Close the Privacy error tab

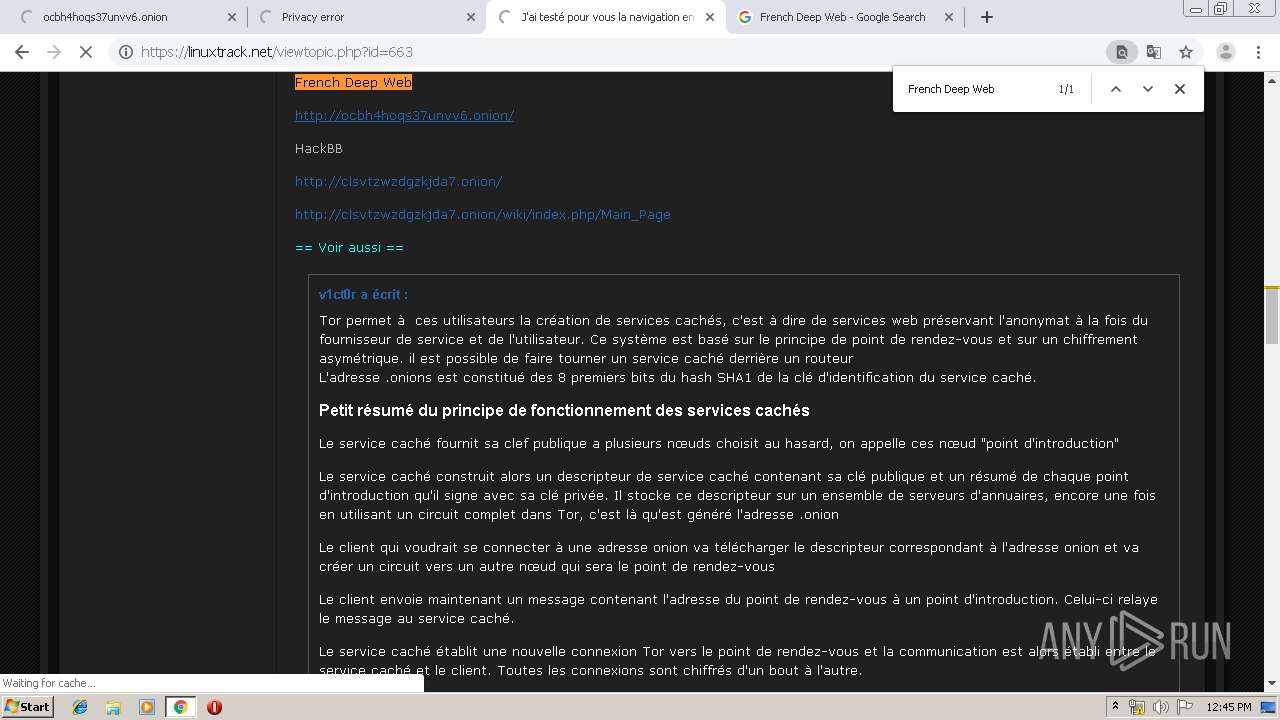coord(471,17)
